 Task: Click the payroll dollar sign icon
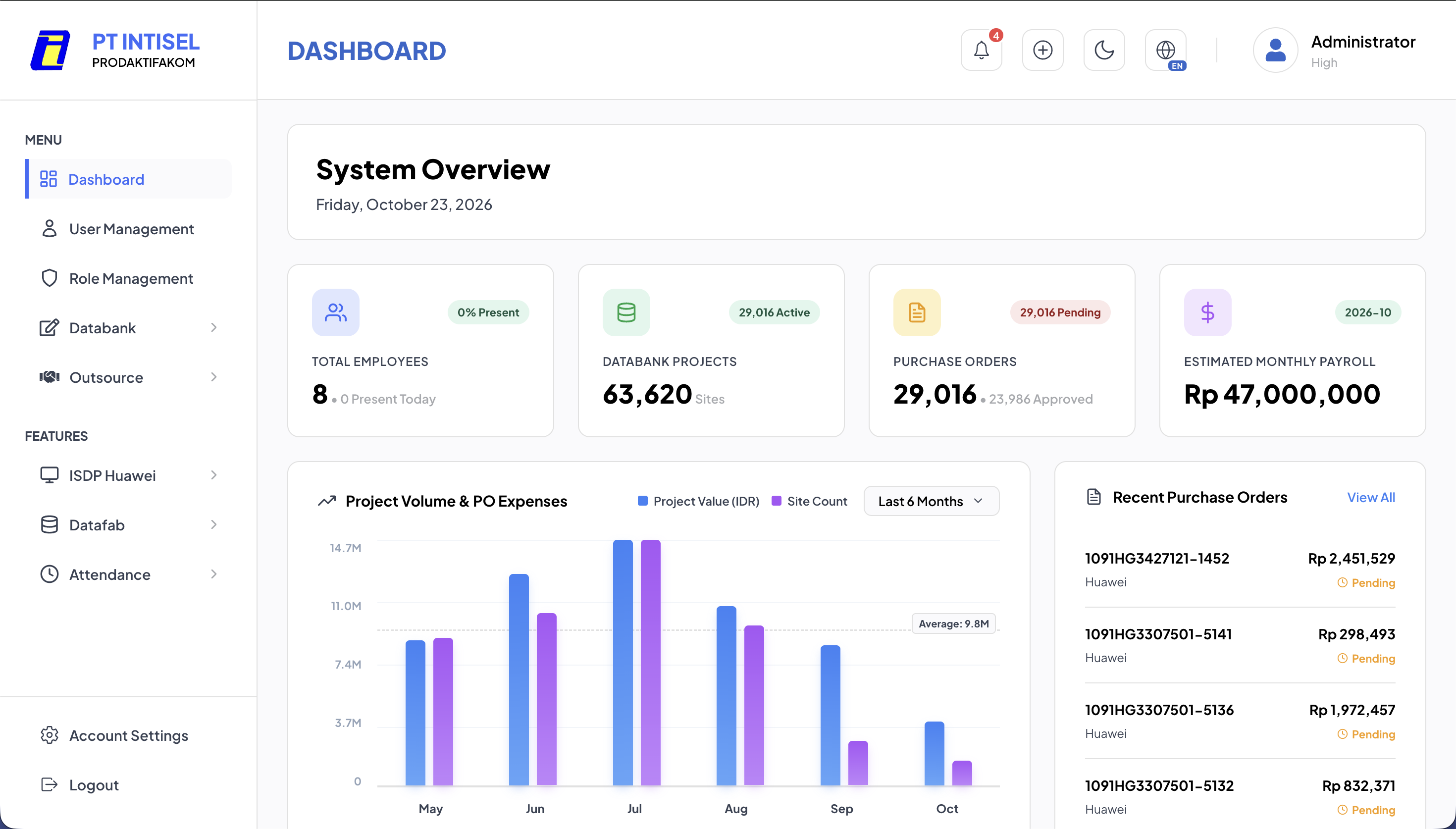coord(1207,312)
